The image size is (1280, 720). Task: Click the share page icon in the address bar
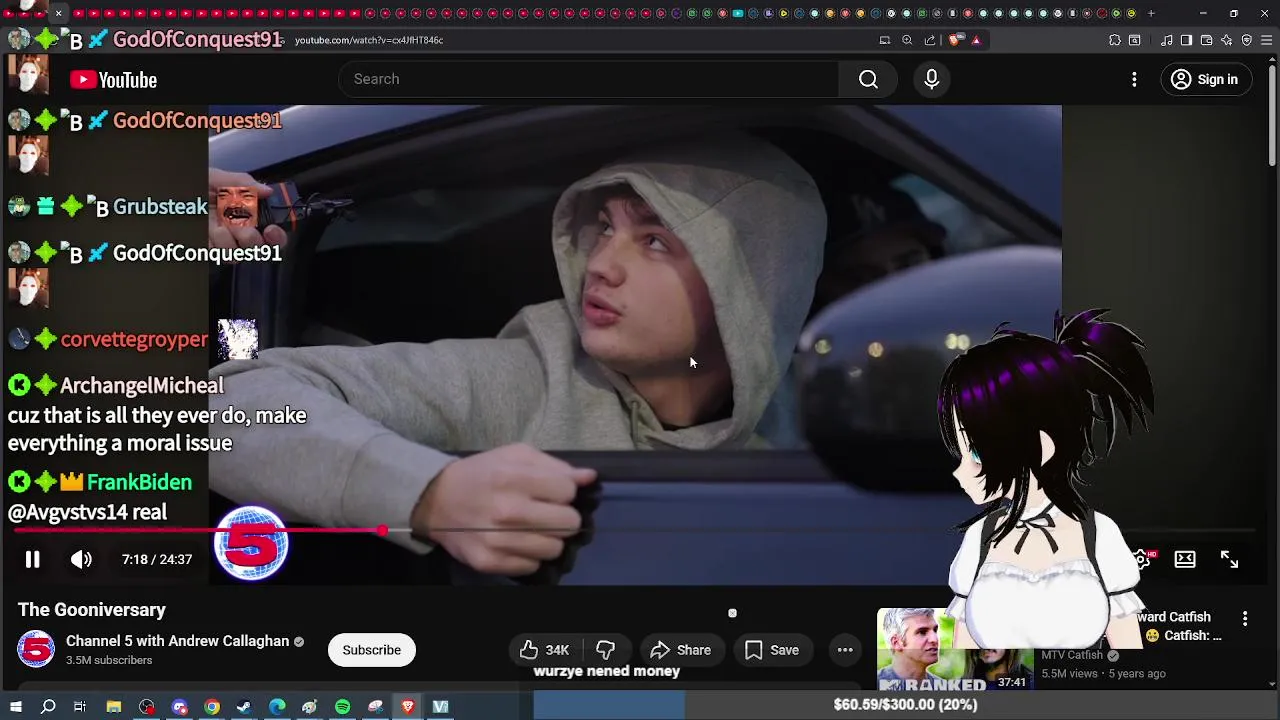point(930,40)
